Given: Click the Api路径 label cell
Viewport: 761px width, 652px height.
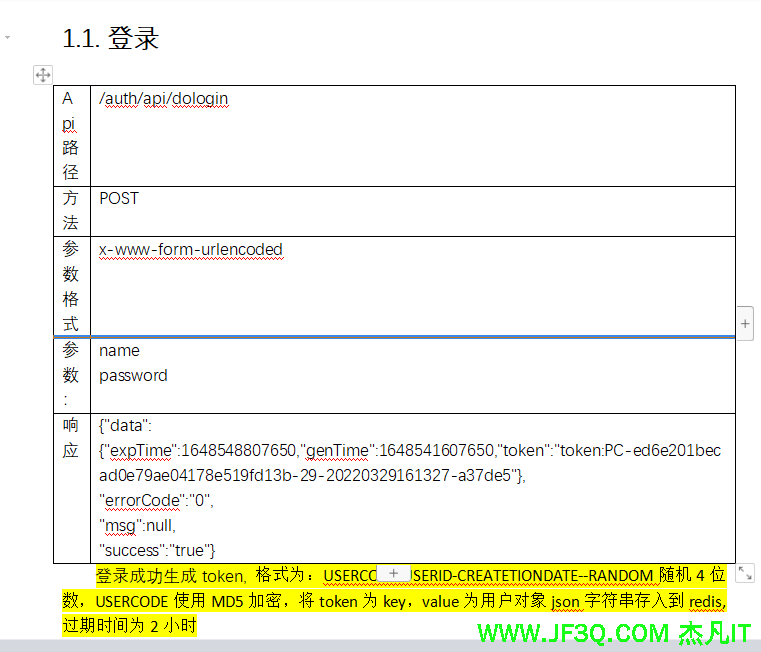Looking at the screenshot, I should 69,135.
